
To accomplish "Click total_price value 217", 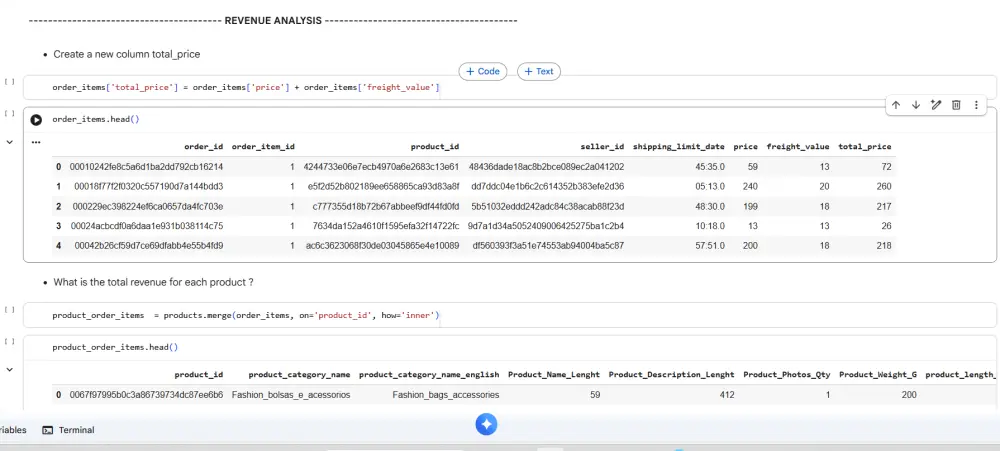I will tap(884, 207).
